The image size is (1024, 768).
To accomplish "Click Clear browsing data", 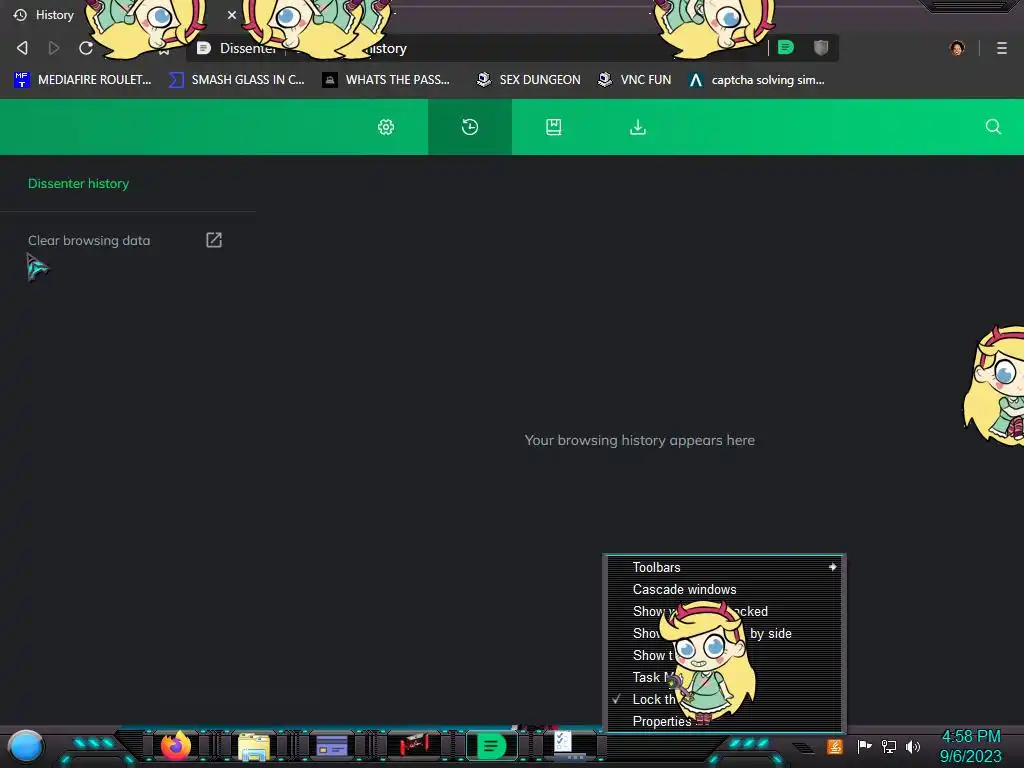I will coord(89,240).
